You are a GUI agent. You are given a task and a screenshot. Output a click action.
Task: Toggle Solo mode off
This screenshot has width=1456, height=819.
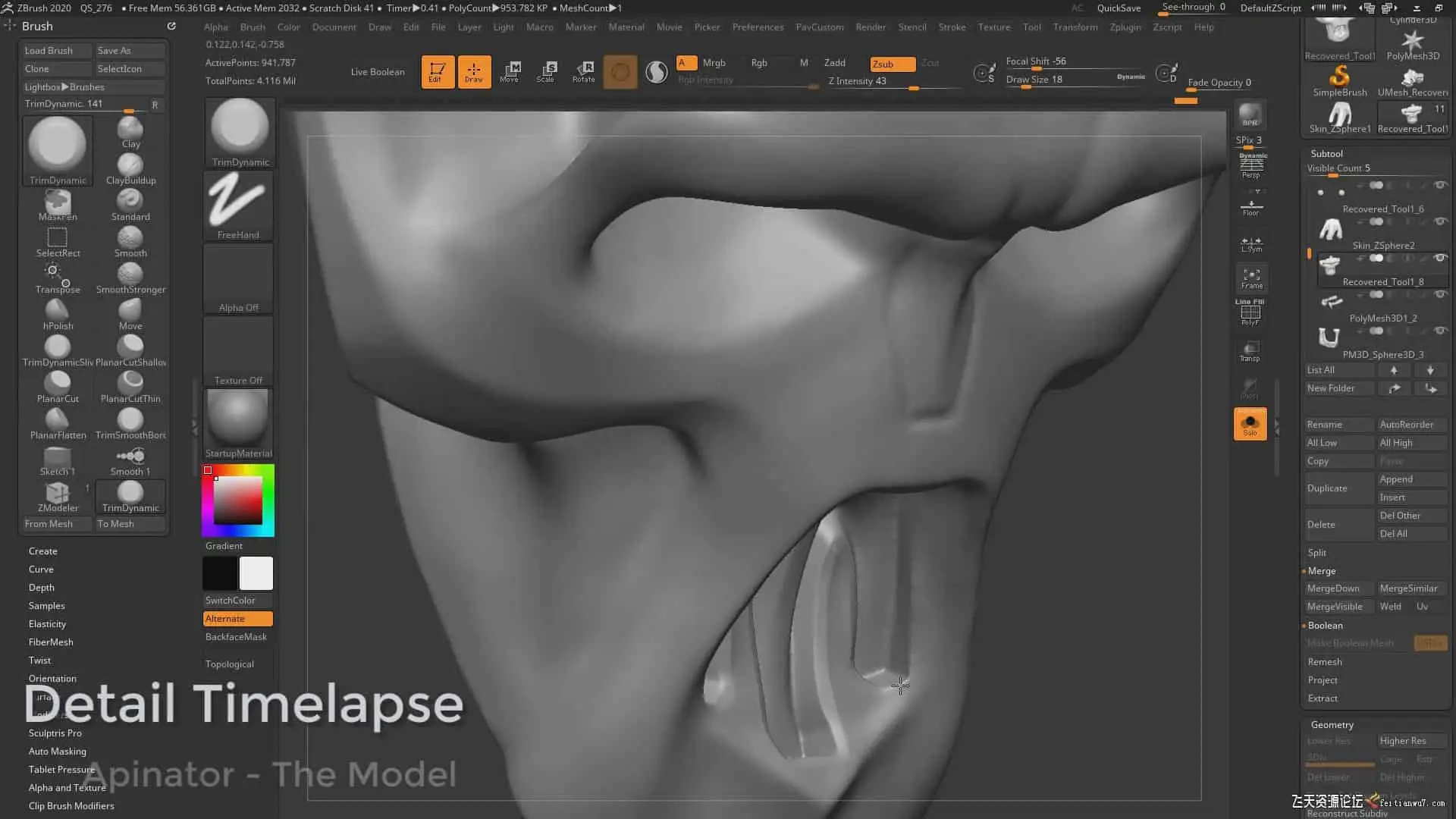(1250, 423)
